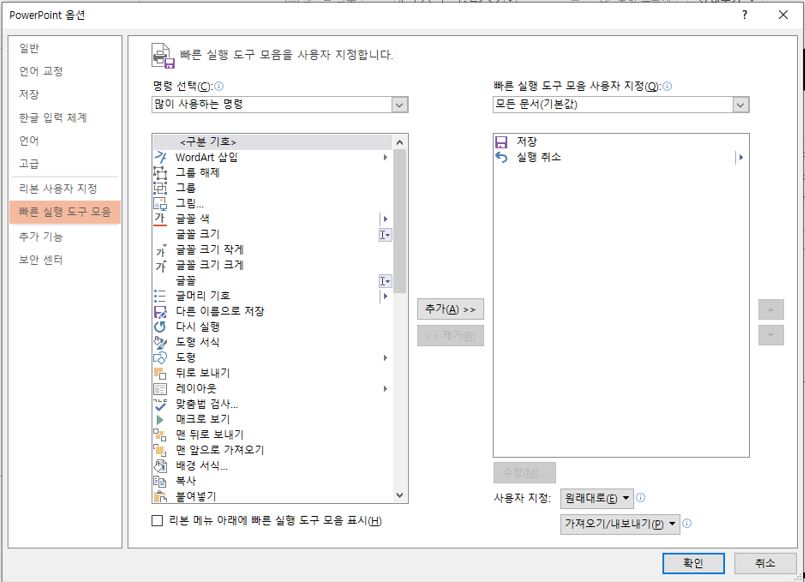Select the WordArt 삽입 icon
This screenshot has width=805, height=582.
(x=160, y=157)
